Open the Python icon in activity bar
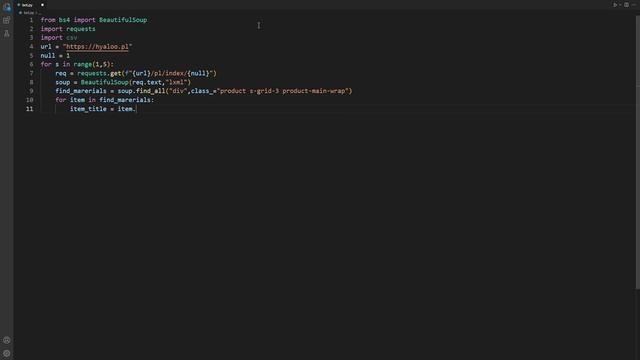Viewport: 640px width, 360px height. (7, 7)
